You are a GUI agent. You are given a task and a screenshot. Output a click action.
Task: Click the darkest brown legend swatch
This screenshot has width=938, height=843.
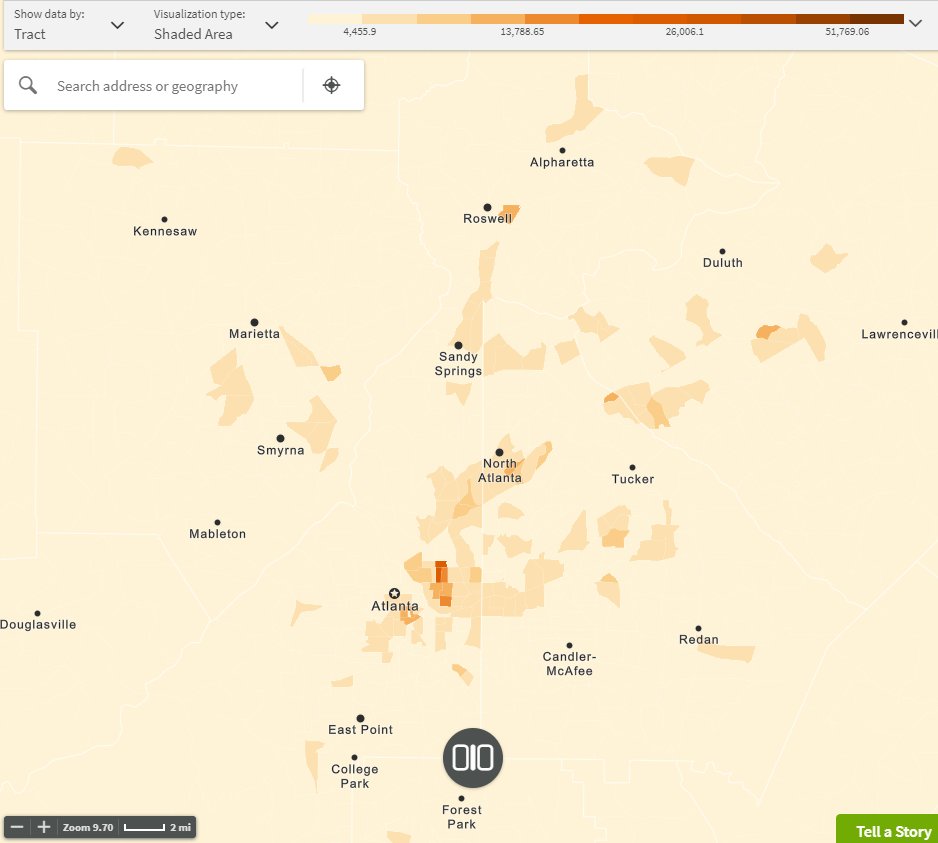(x=876, y=19)
